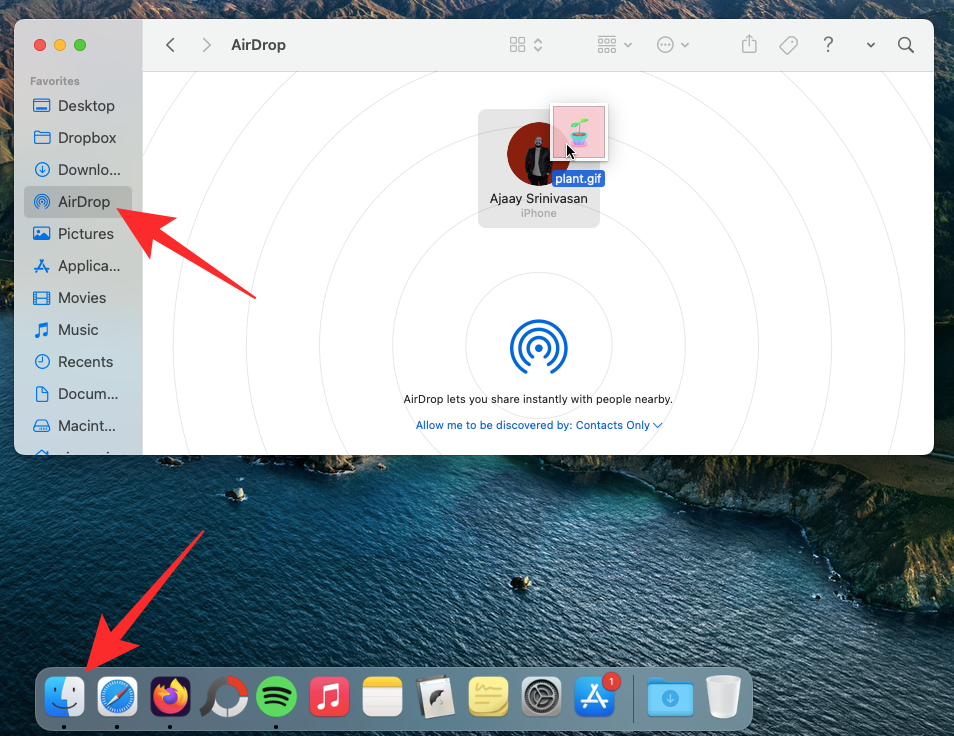The image size is (954, 736).
Task: Click the Share icon in Finder toolbar
Action: coord(749,45)
